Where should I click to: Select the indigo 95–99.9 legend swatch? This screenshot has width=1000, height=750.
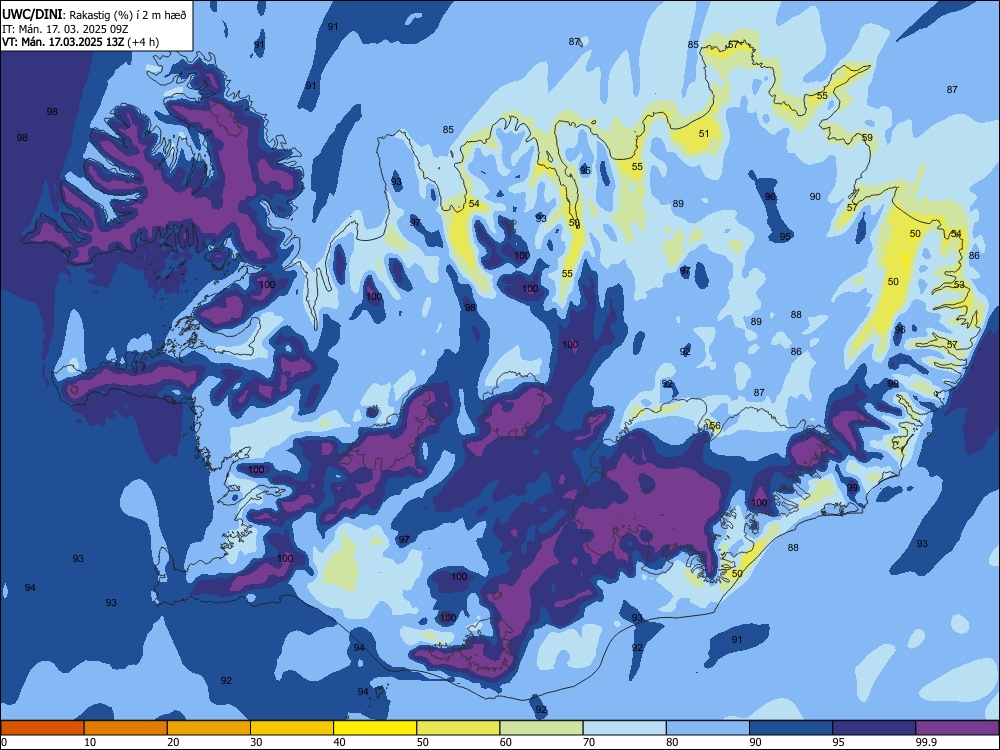click(x=874, y=728)
